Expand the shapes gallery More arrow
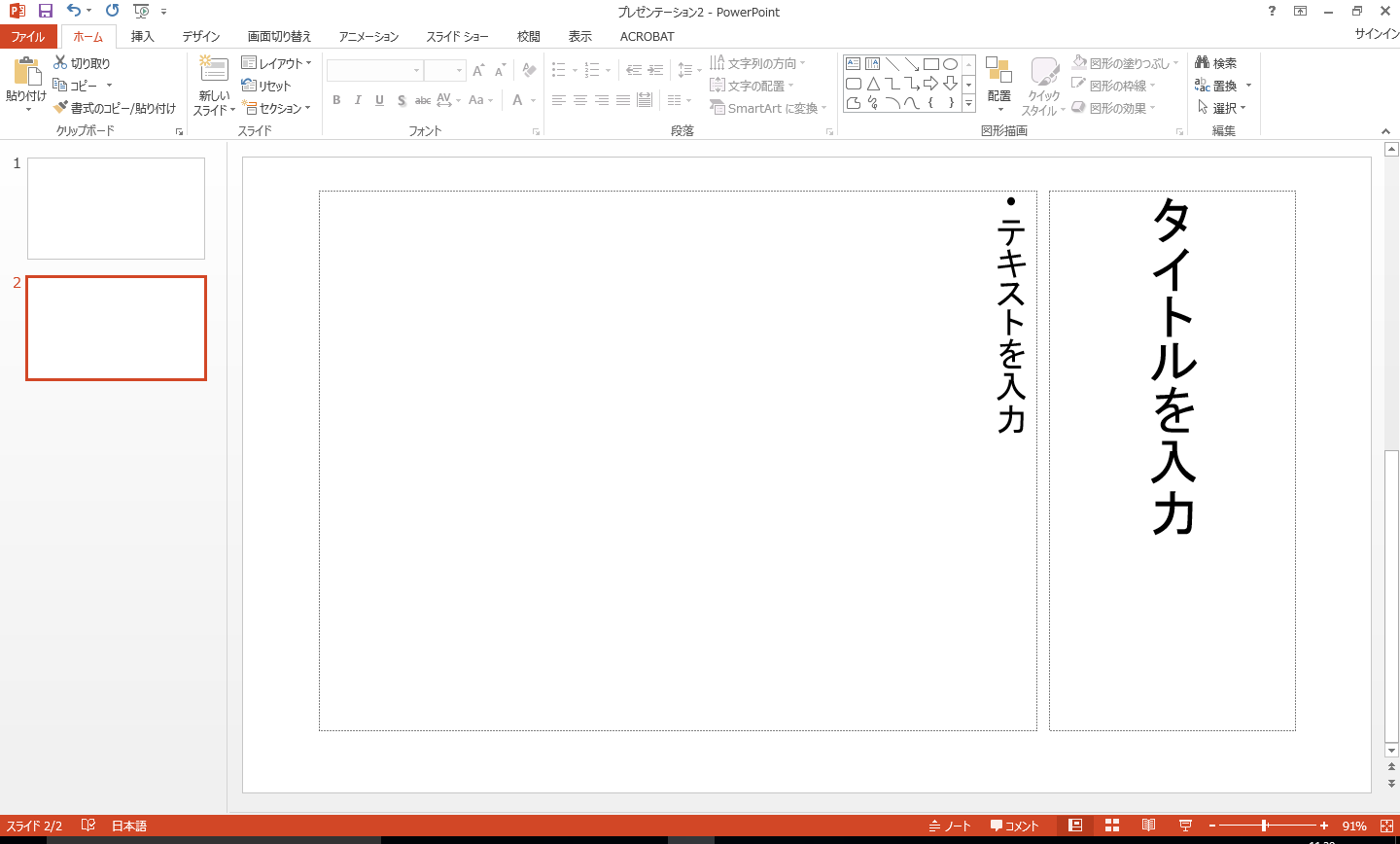 968,102
